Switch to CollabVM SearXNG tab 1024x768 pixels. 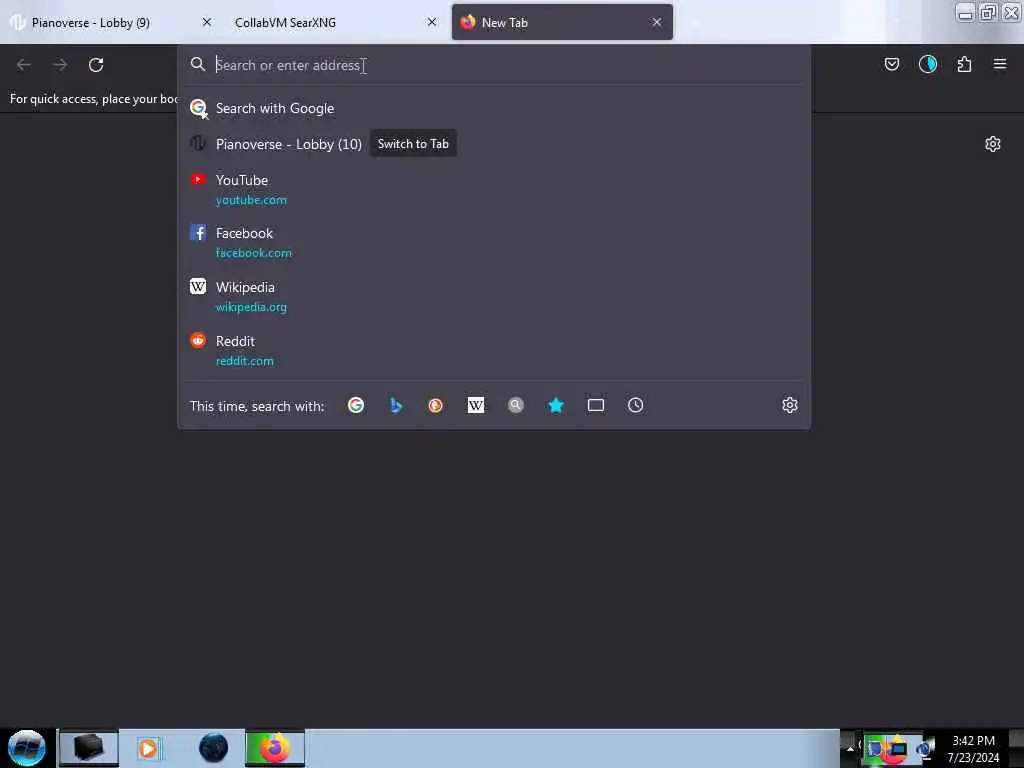(x=336, y=22)
